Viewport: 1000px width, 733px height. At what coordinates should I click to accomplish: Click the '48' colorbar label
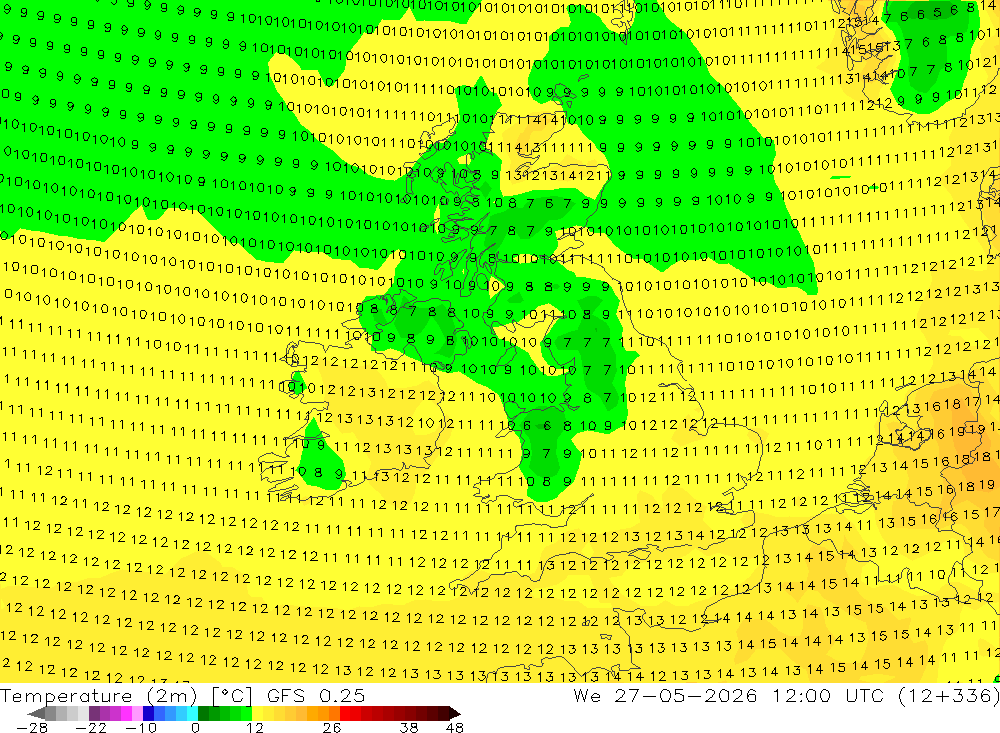coord(455,728)
